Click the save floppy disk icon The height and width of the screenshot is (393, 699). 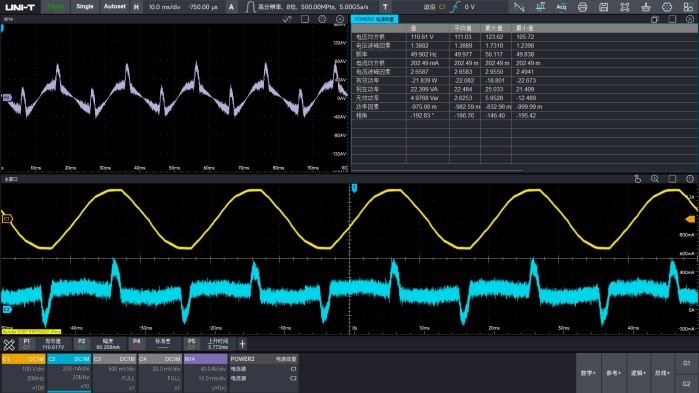[603, 7]
